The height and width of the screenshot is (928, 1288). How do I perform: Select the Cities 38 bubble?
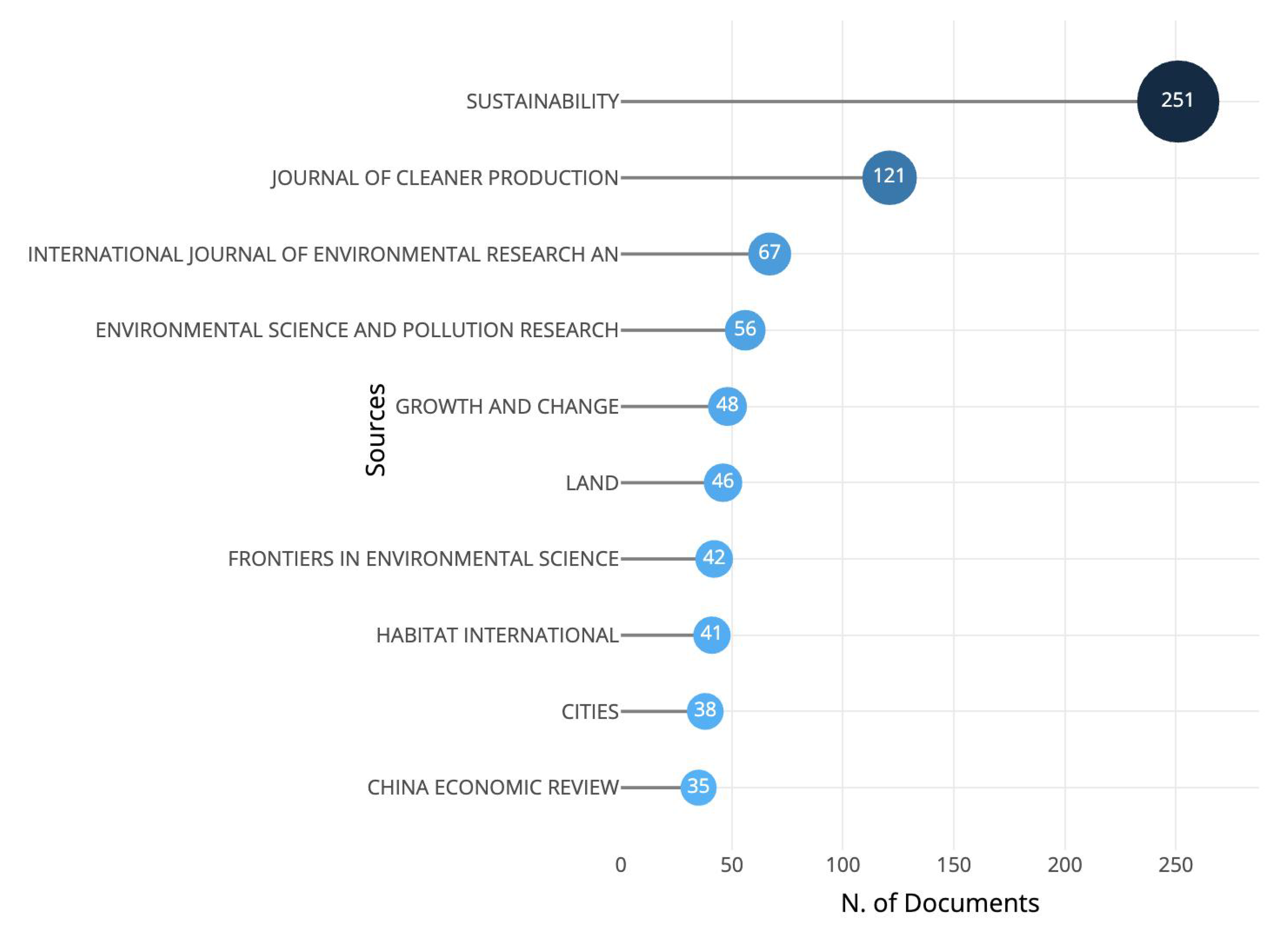tap(705, 710)
